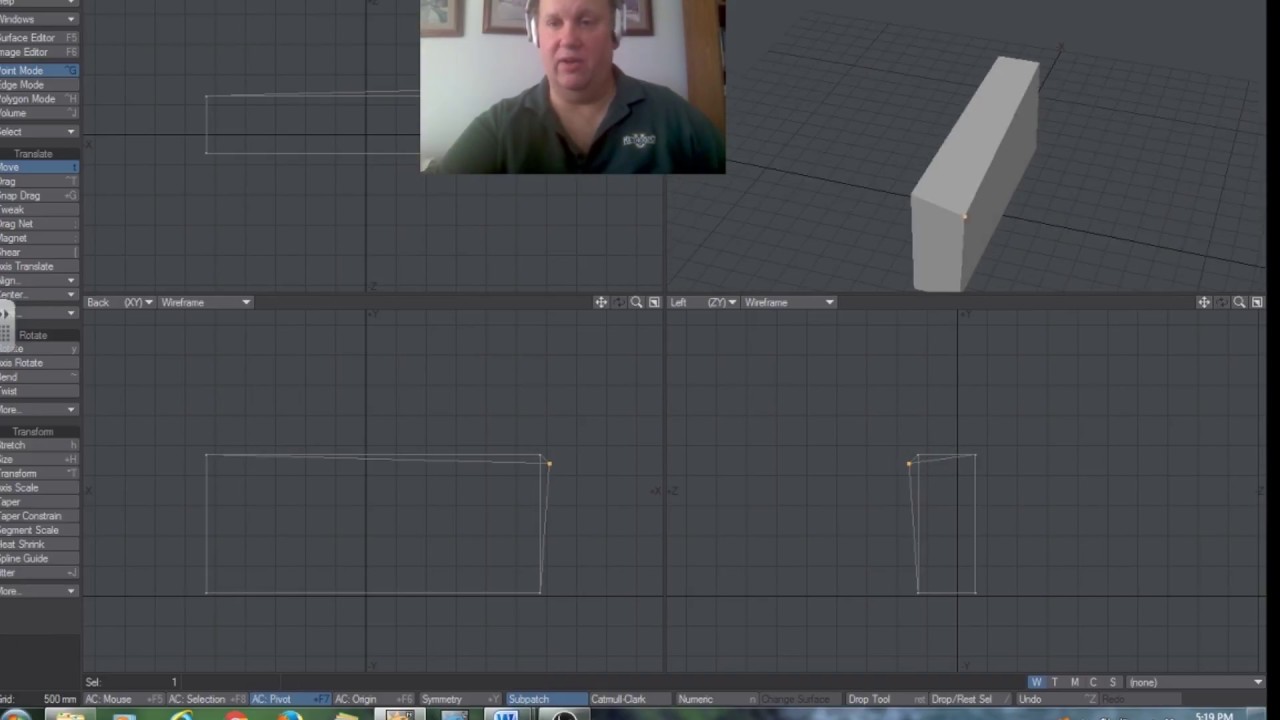Screen dimensions: 1280x720
Task: Click the rotate icon in Back viewport
Action: click(619, 302)
